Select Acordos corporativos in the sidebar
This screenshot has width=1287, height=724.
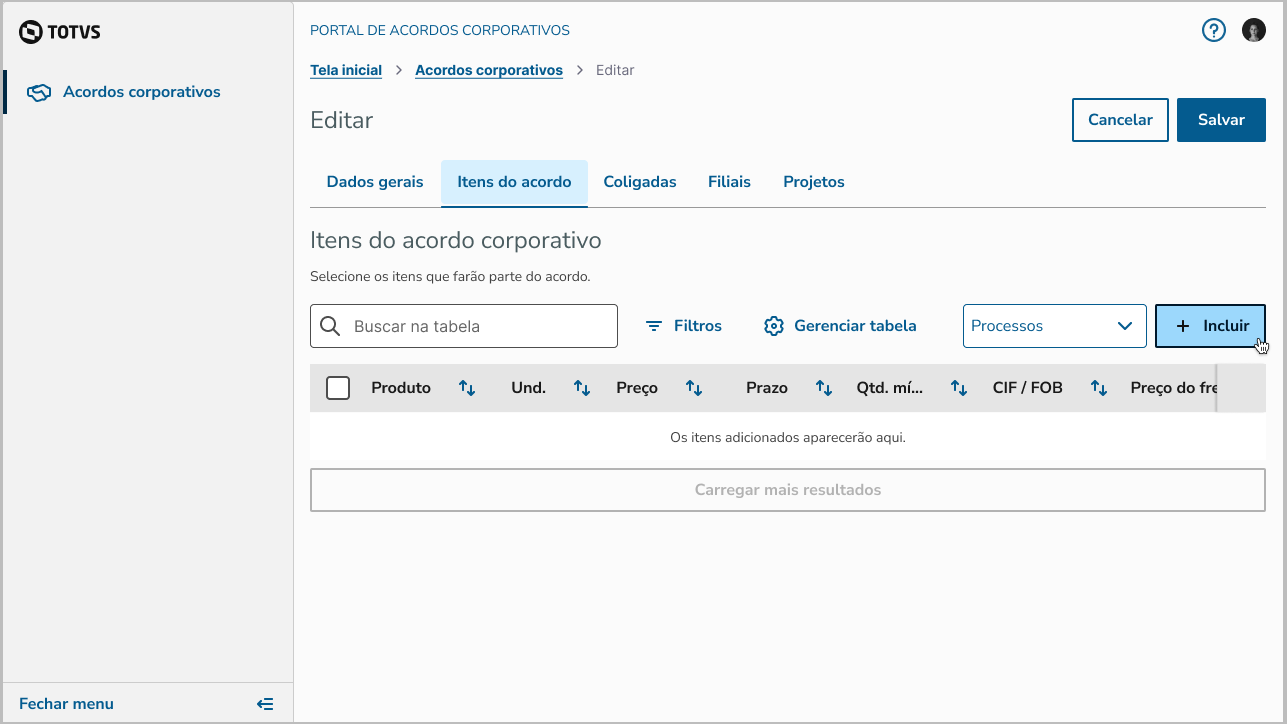click(x=141, y=92)
